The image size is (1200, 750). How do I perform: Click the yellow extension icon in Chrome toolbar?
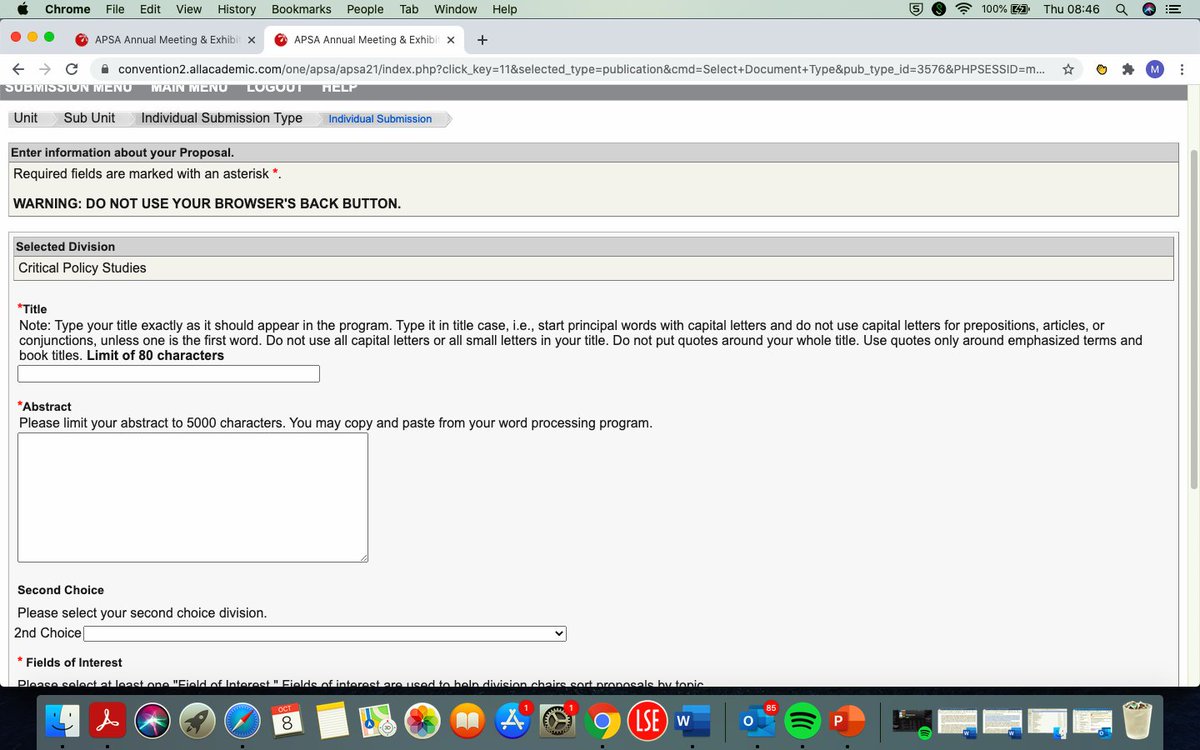point(1101,69)
